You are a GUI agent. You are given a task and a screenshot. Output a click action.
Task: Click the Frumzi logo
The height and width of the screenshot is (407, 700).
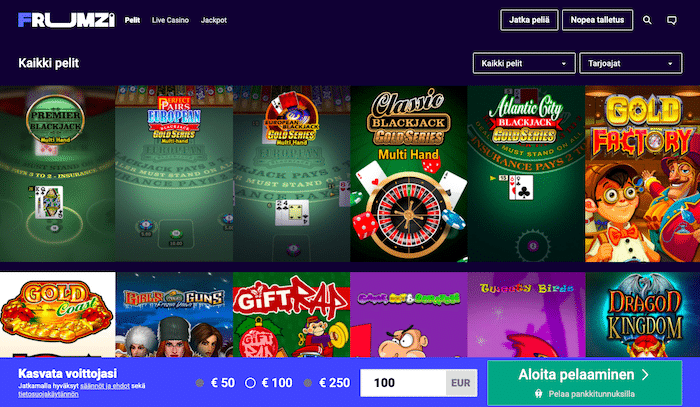[66, 20]
